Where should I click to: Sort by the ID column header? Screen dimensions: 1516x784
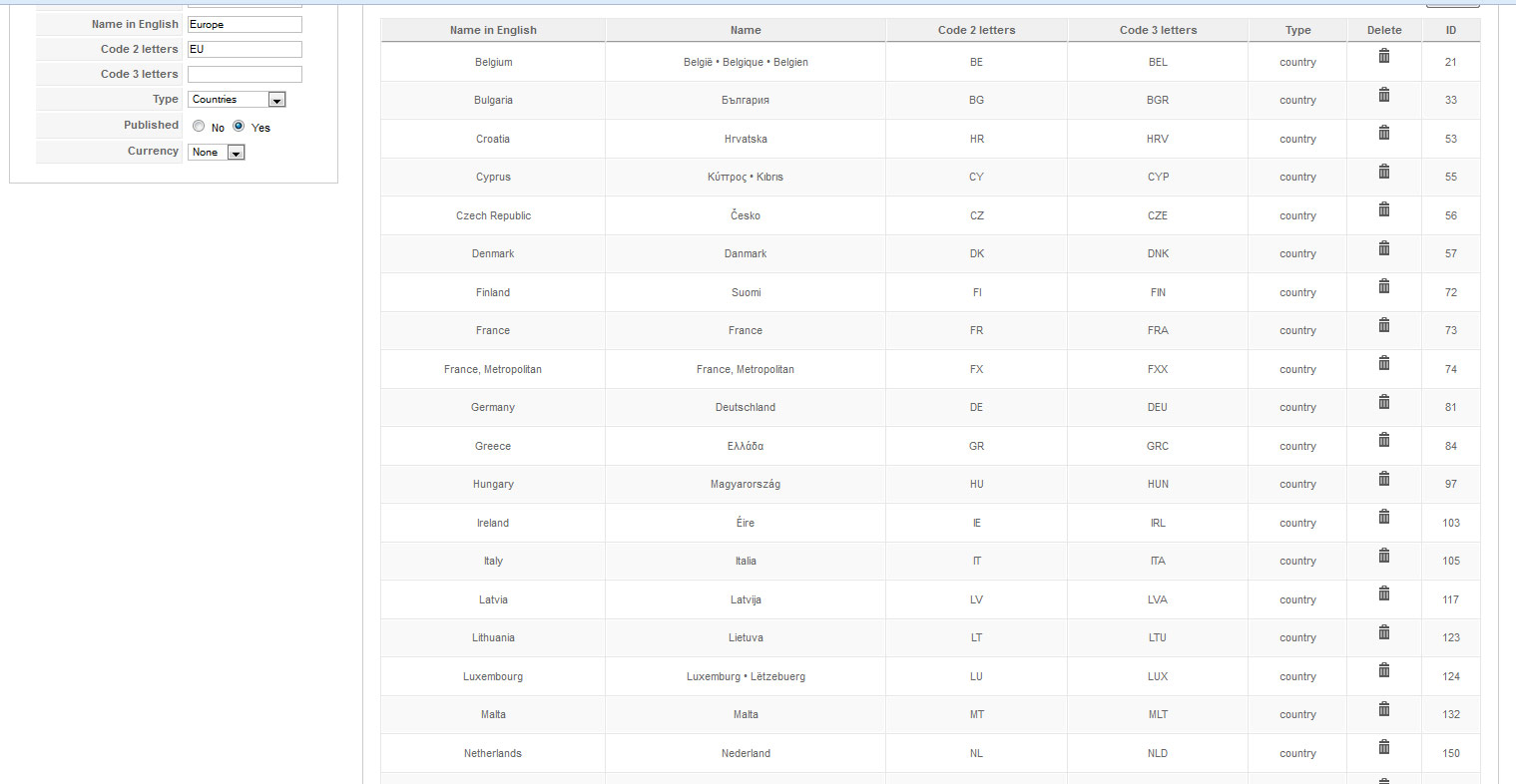tap(1451, 30)
